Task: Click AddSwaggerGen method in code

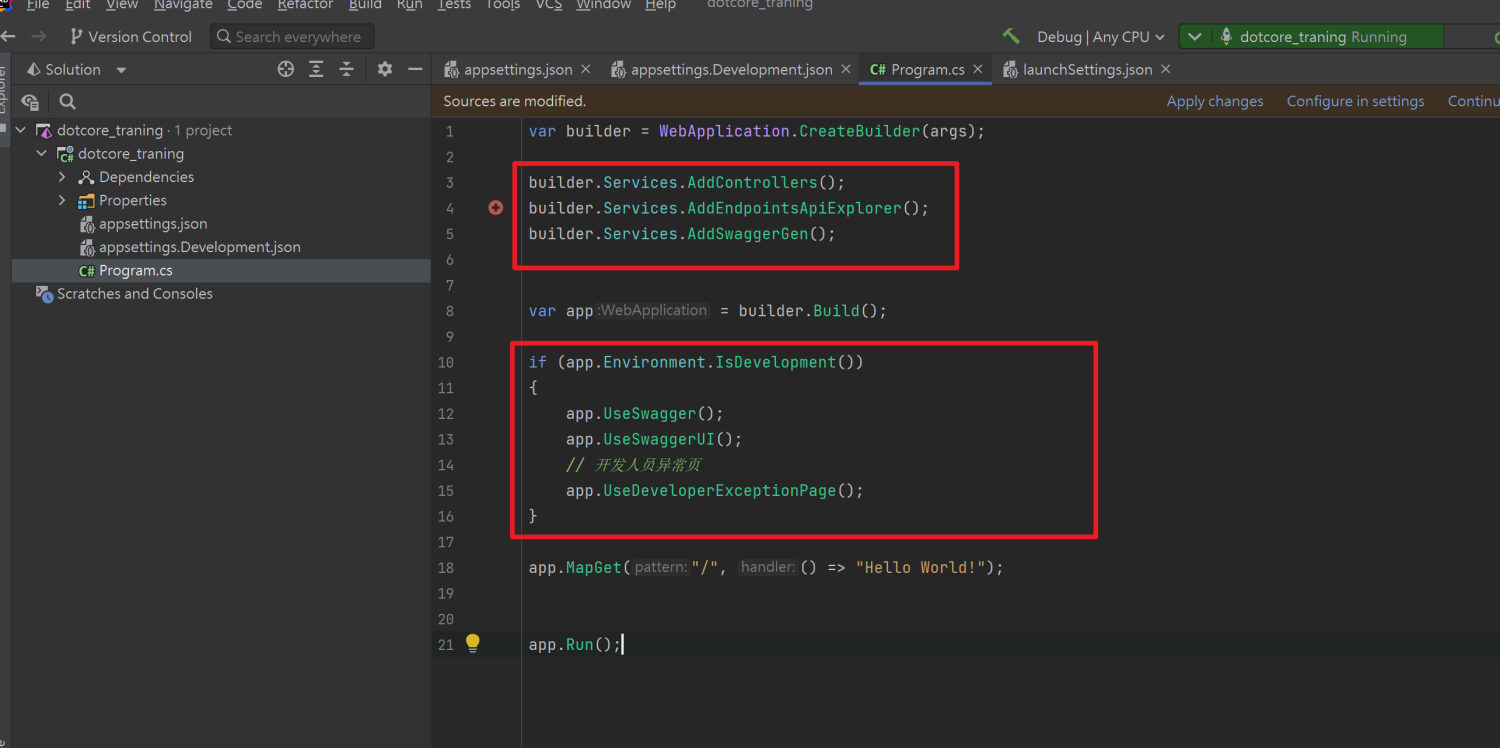Action: click(747, 234)
